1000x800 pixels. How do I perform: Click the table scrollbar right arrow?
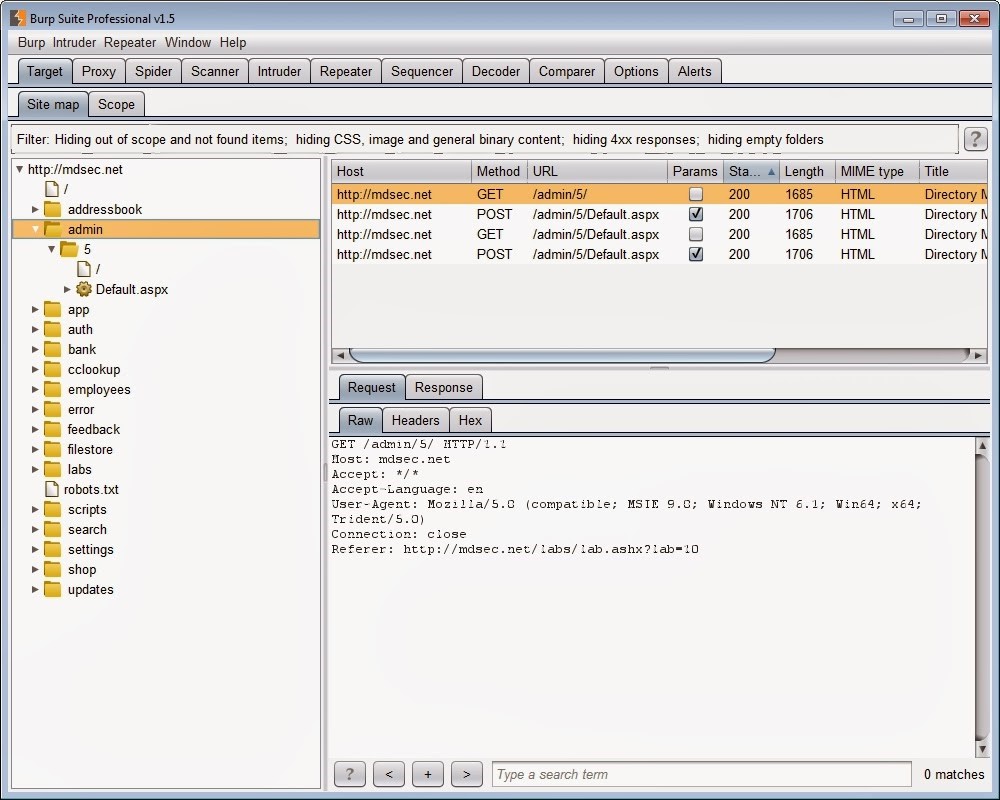(x=978, y=355)
